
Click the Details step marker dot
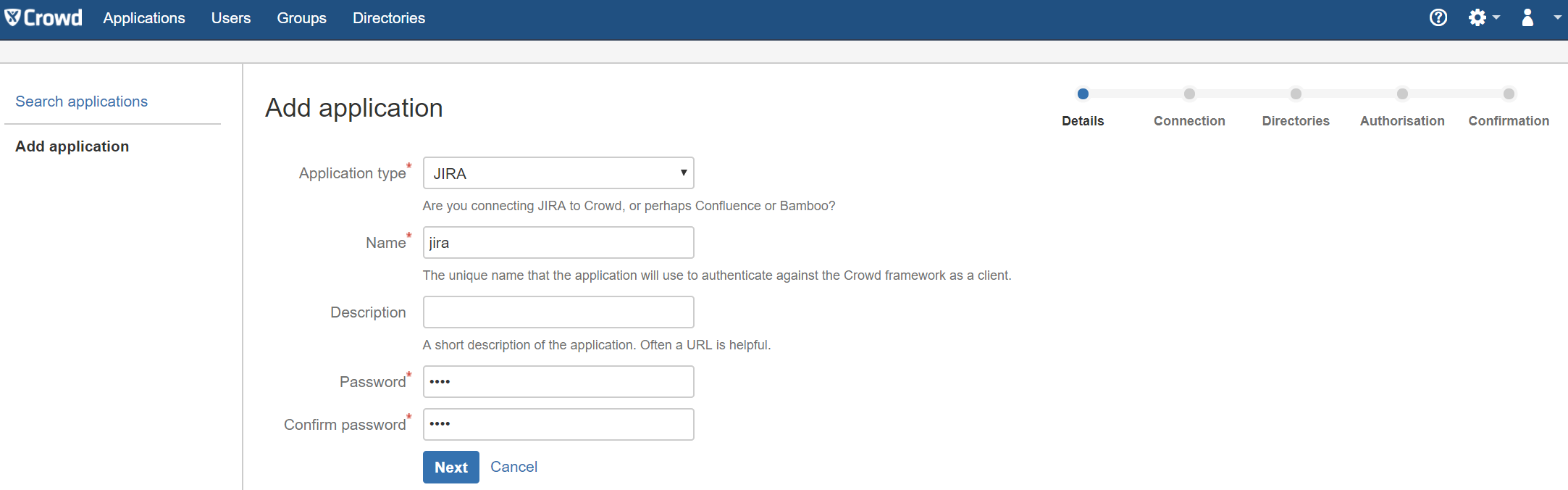coord(1083,94)
